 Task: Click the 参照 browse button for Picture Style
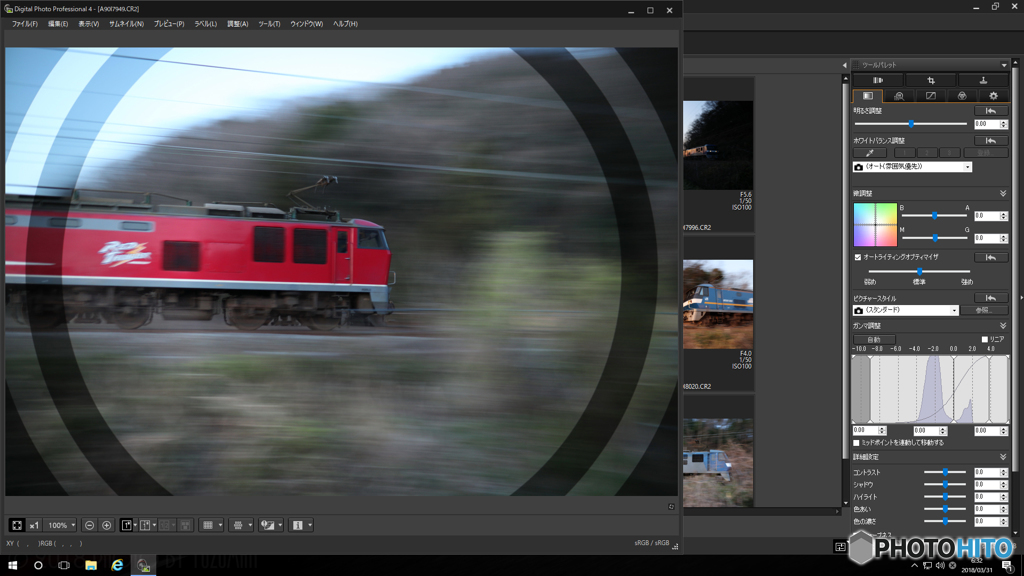point(984,310)
